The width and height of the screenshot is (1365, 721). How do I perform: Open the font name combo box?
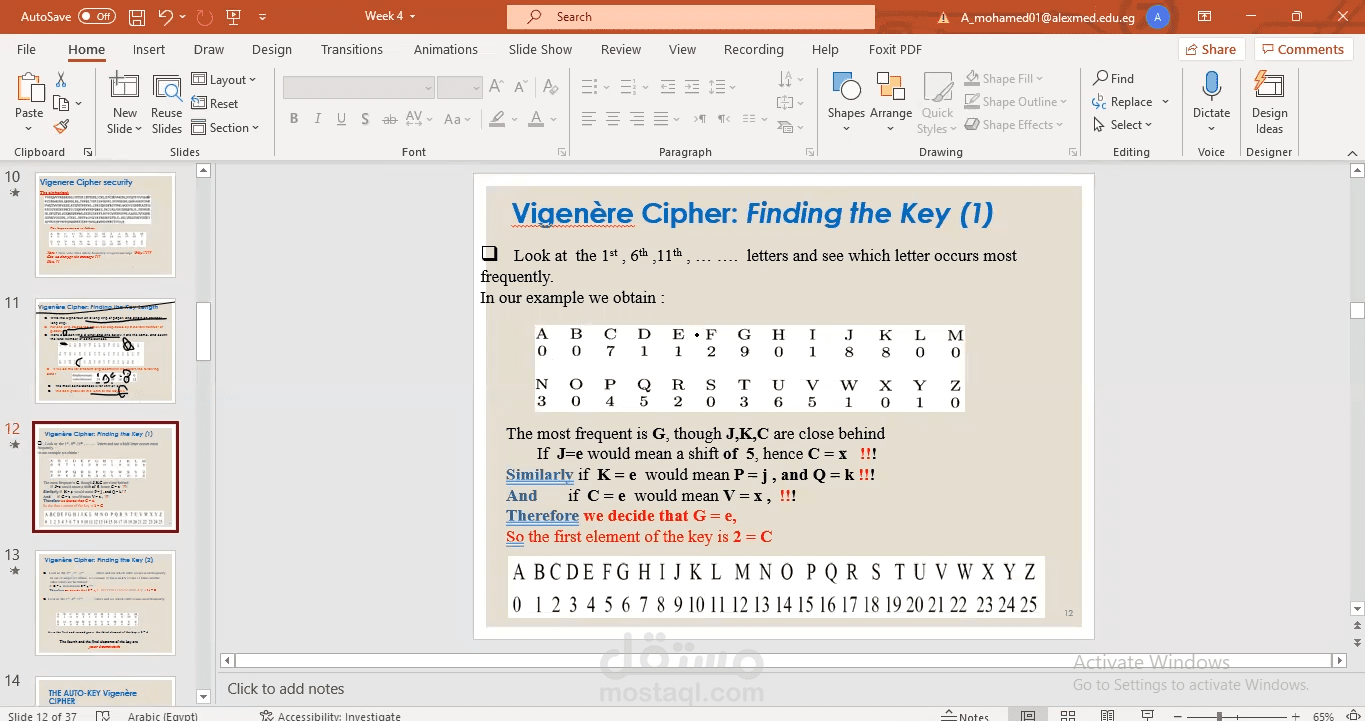358,88
